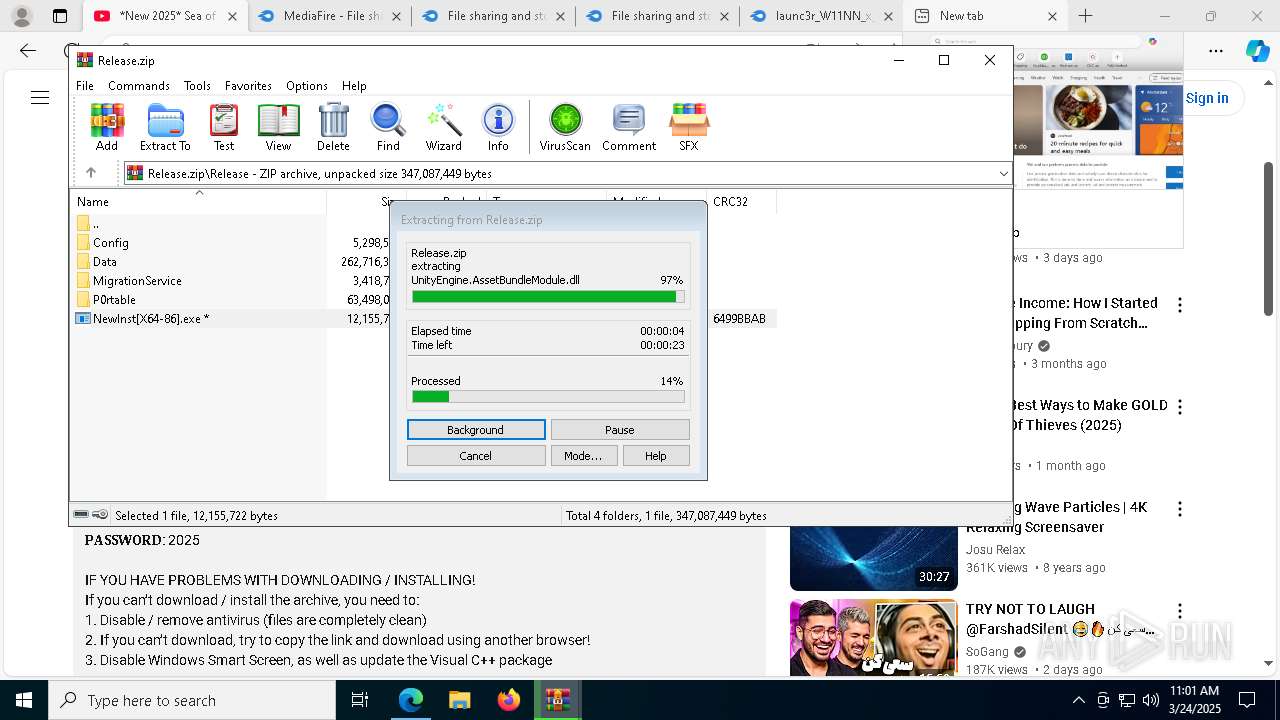Click the Background button
The image size is (1280, 720).
coord(476,430)
